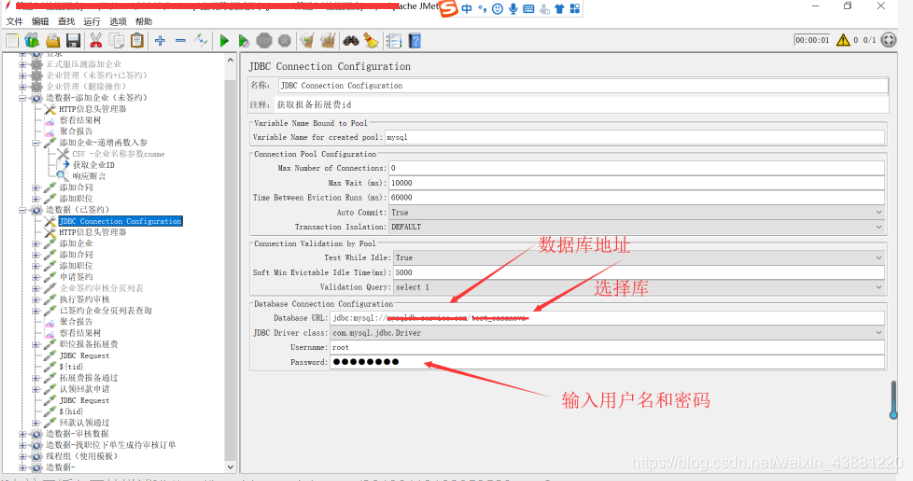Expand the 申请签约 tree node

(x=36, y=277)
